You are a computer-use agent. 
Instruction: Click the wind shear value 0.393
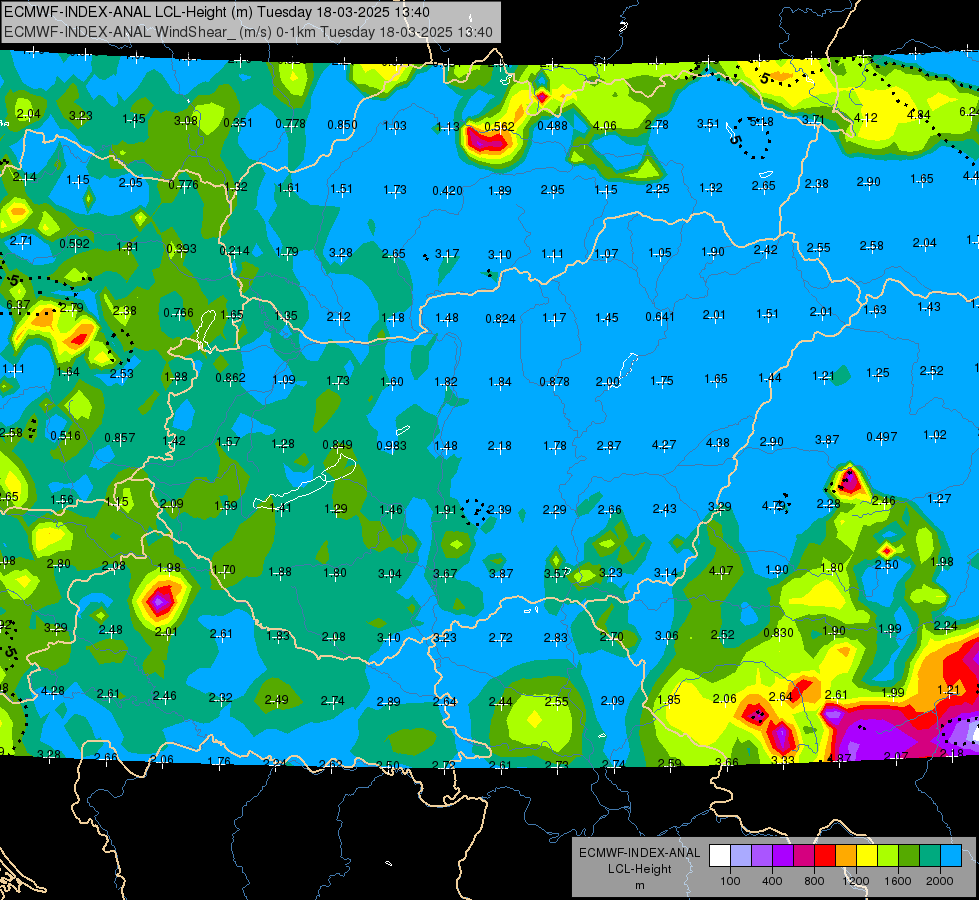tap(182, 249)
